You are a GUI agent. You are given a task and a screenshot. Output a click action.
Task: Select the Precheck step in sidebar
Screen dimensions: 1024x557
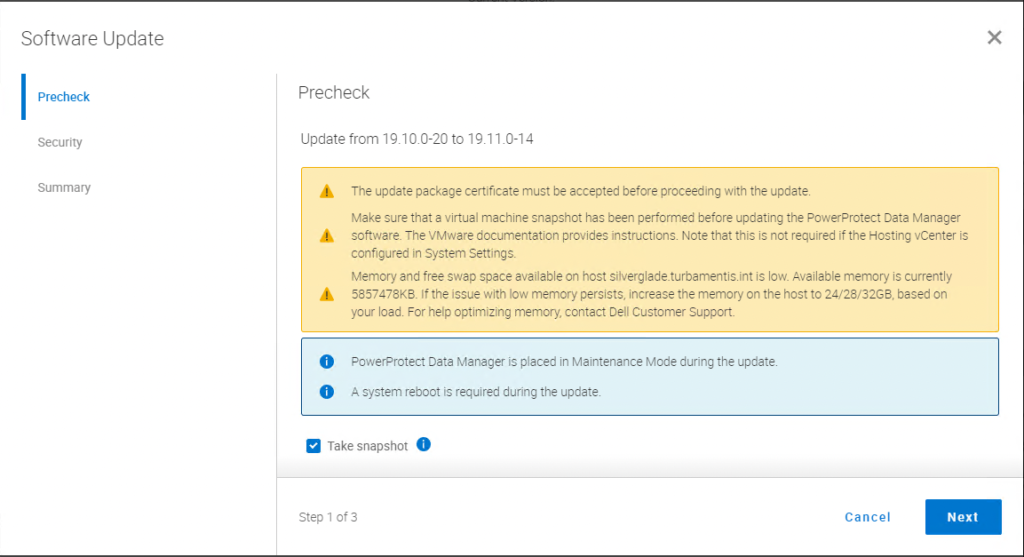(64, 97)
